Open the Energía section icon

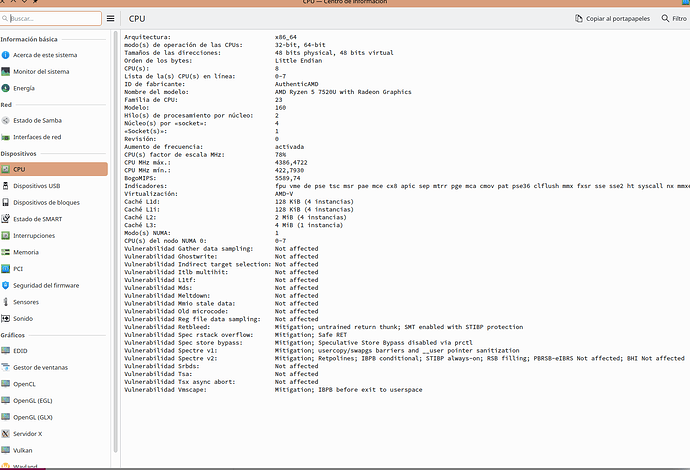coord(6,88)
